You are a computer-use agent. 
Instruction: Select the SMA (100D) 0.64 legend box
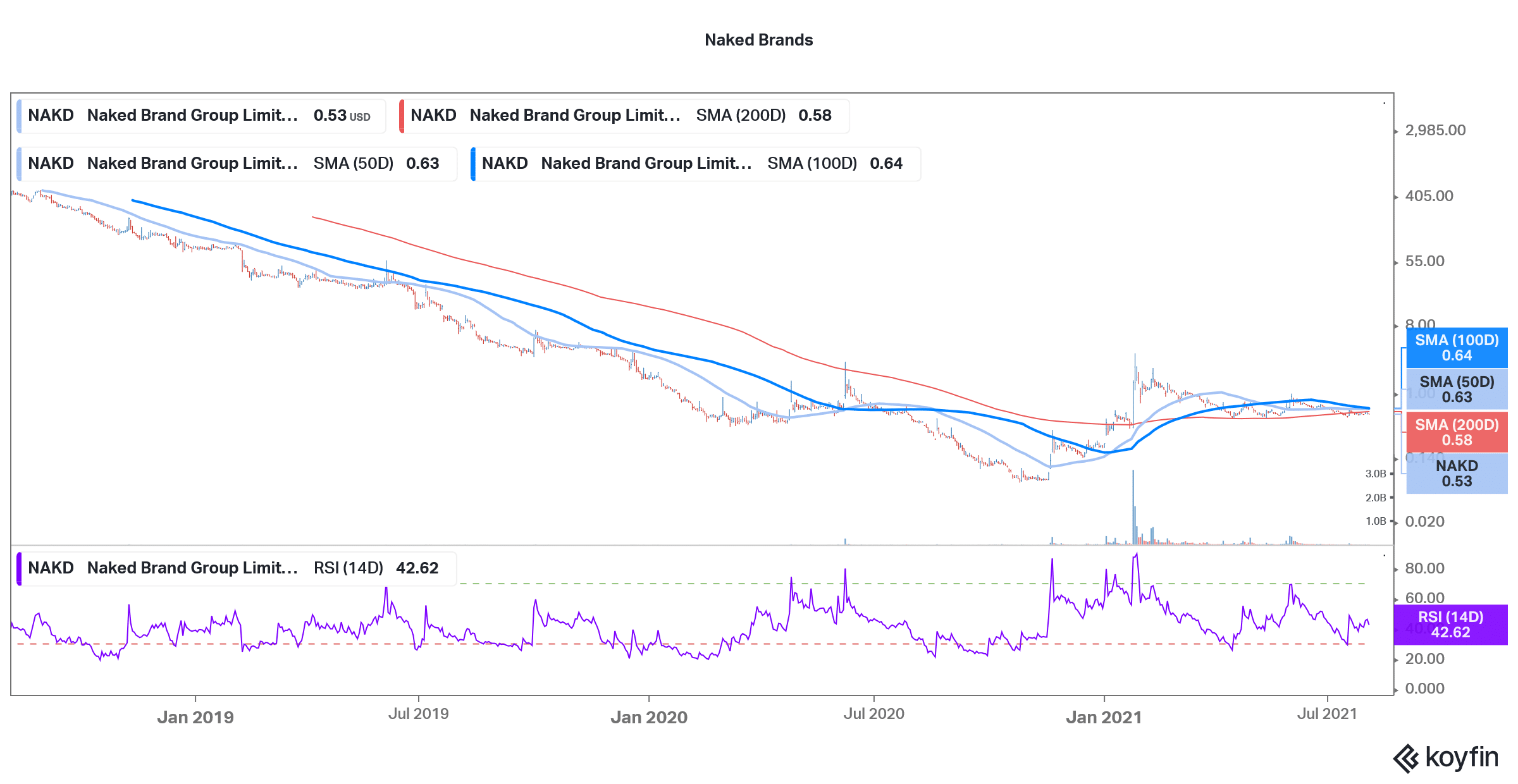695,164
